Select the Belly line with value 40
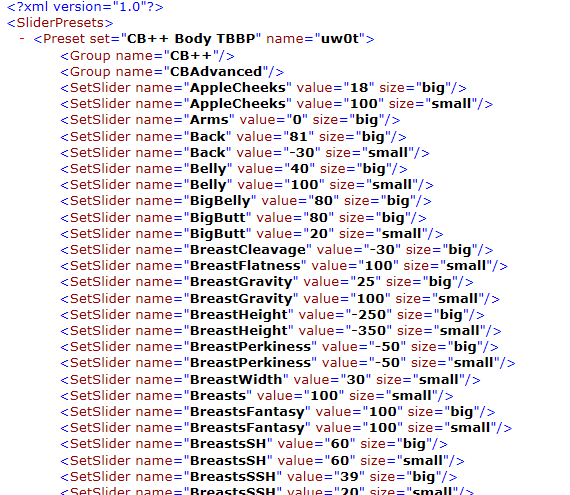The width and height of the screenshot is (570, 495). (234, 169)
